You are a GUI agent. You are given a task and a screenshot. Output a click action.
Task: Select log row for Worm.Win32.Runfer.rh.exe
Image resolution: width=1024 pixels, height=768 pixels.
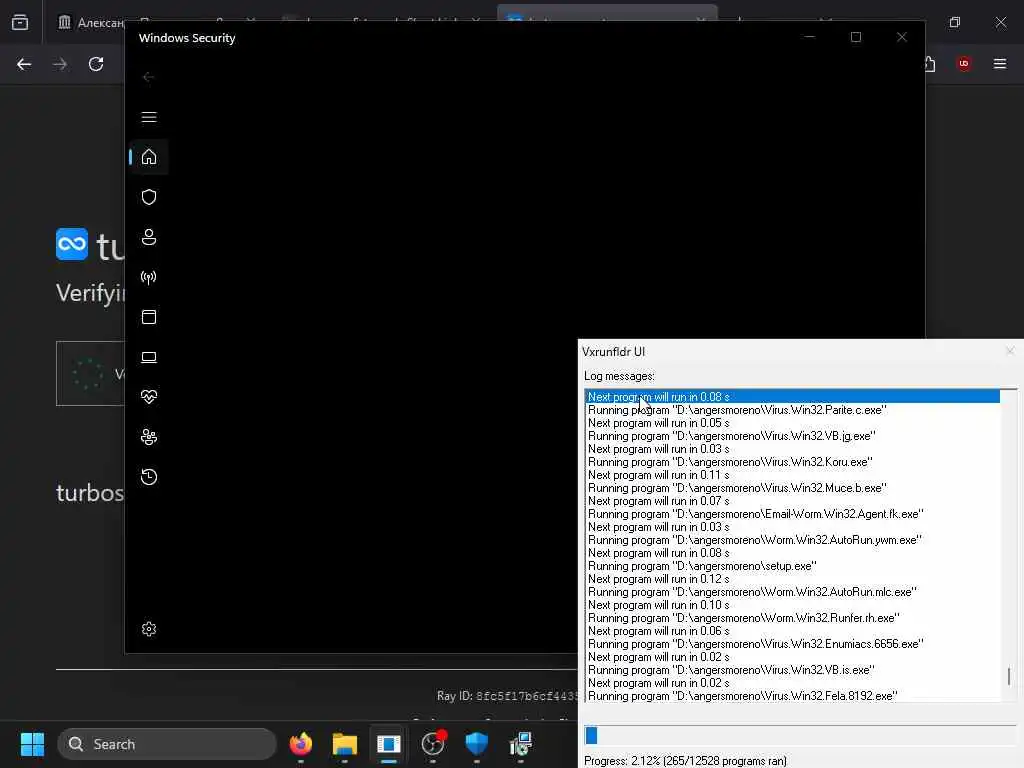pyautogui.click(x=793, y=618)
